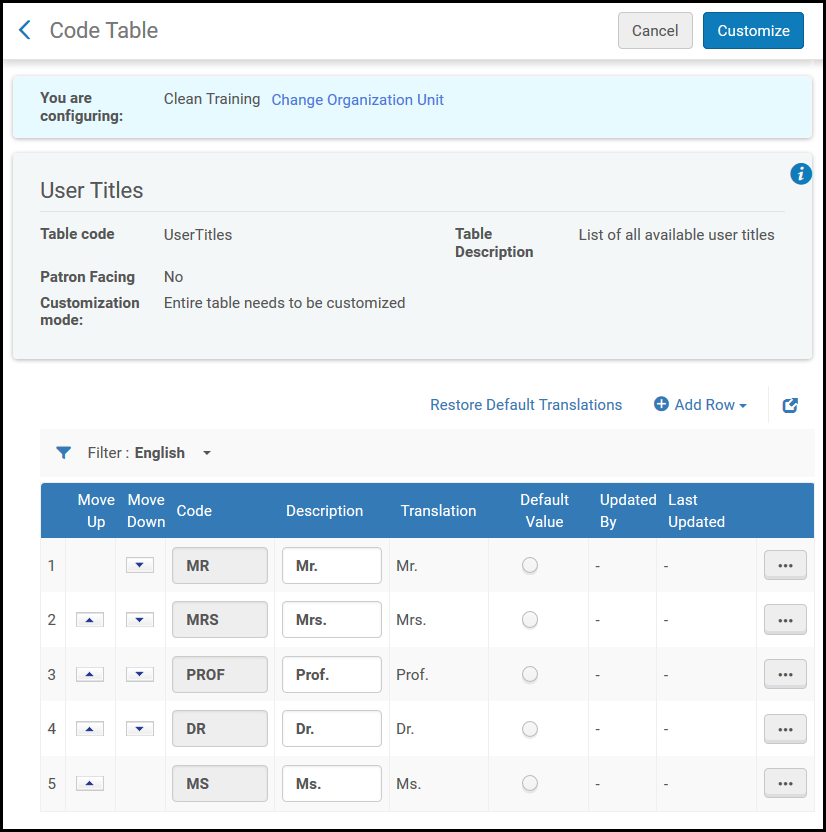Move the PROF row up
Screen dimensions: 826x832
(x=90, y=674)
